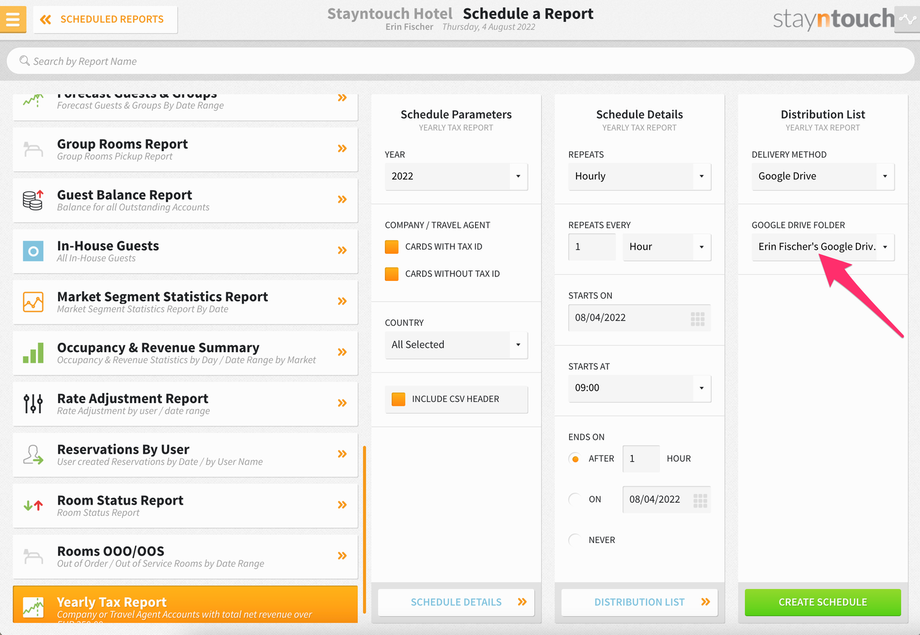This screenshot has height=635, width=920.
Task: Click the Ends On date field
Action: coord(667,499)
